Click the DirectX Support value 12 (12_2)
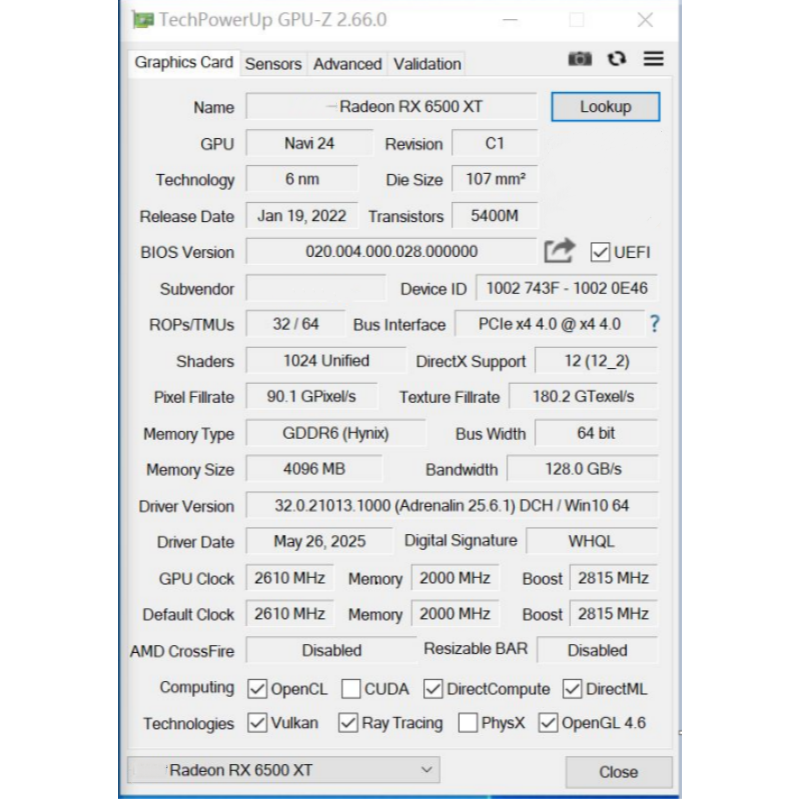 coord(596,360)
